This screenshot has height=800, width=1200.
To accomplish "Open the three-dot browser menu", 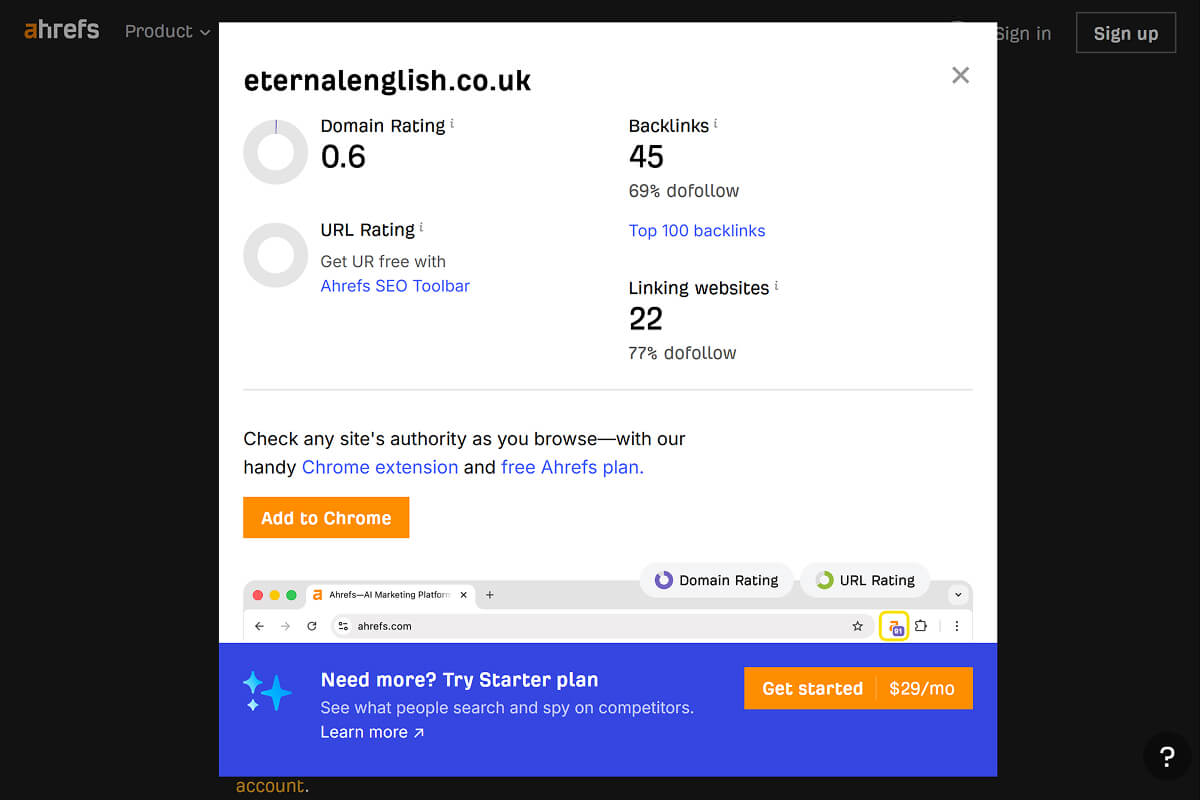I will coord(956,625).
